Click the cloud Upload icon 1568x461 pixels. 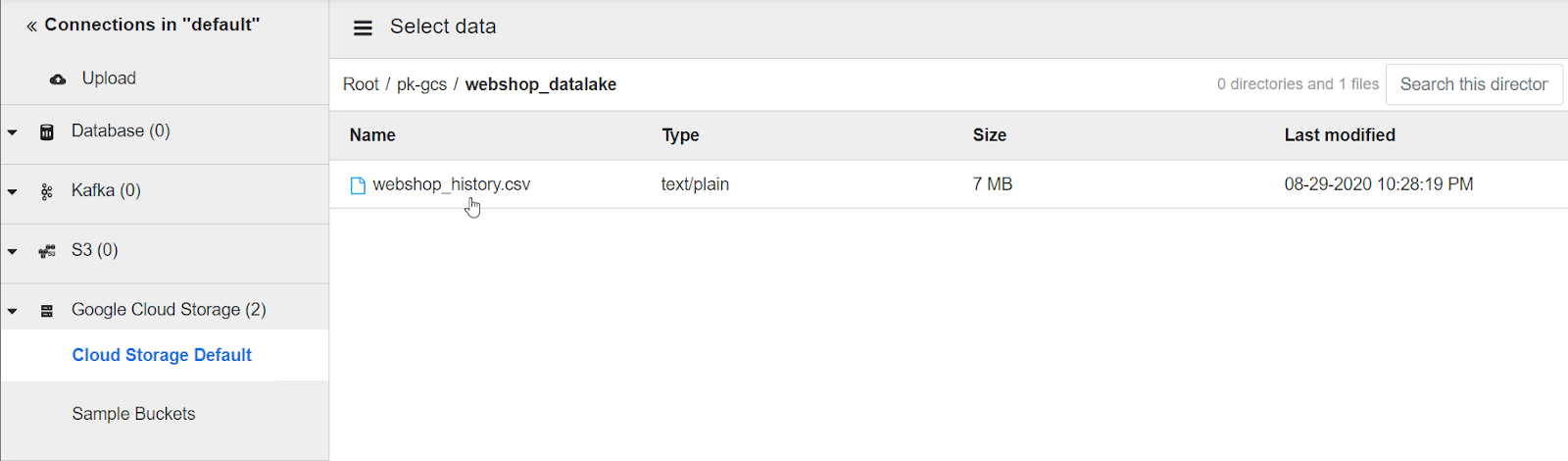(x=58, y=79)
